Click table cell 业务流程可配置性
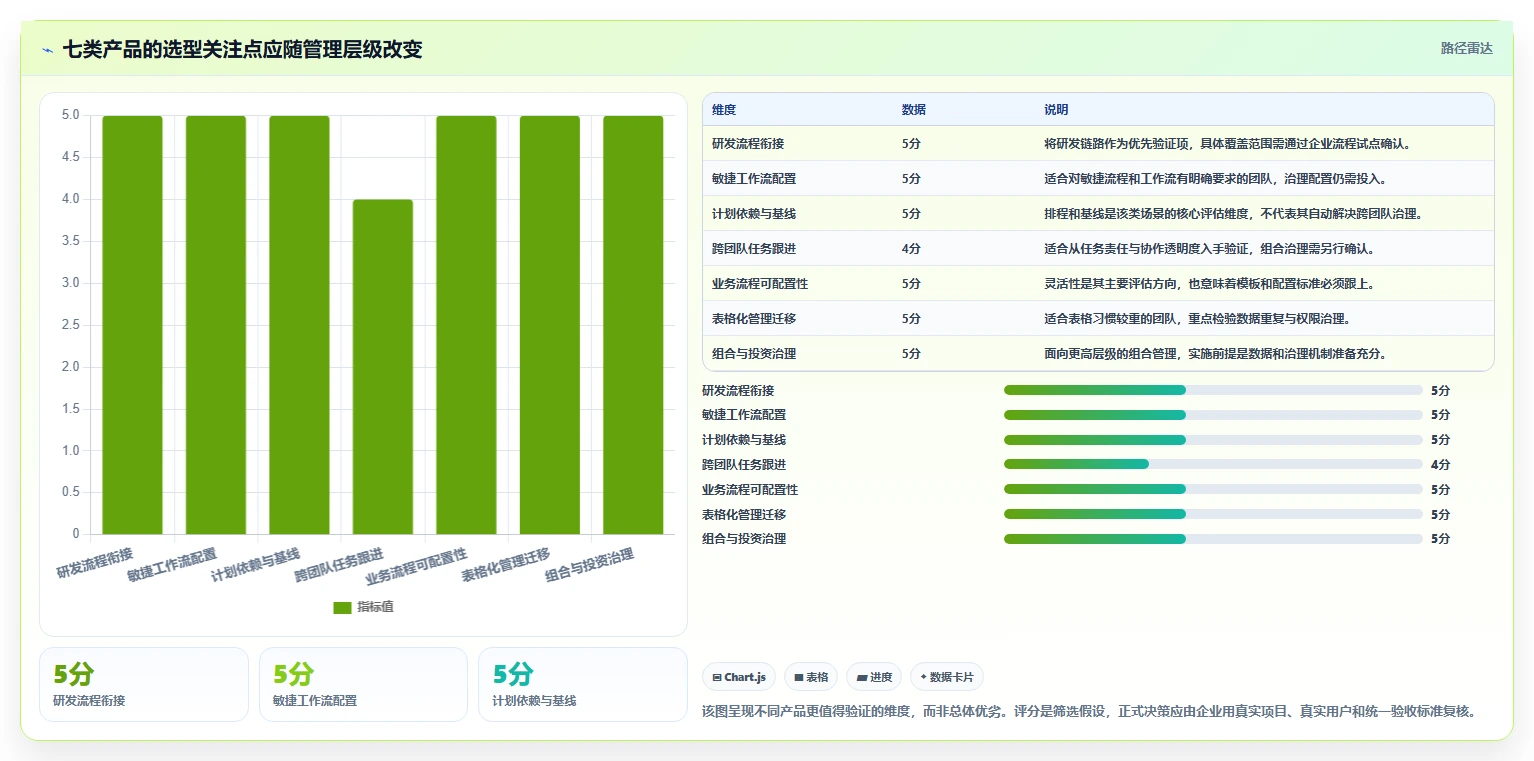The height and width of the screenshot is (761, 1534). [760, 284]
